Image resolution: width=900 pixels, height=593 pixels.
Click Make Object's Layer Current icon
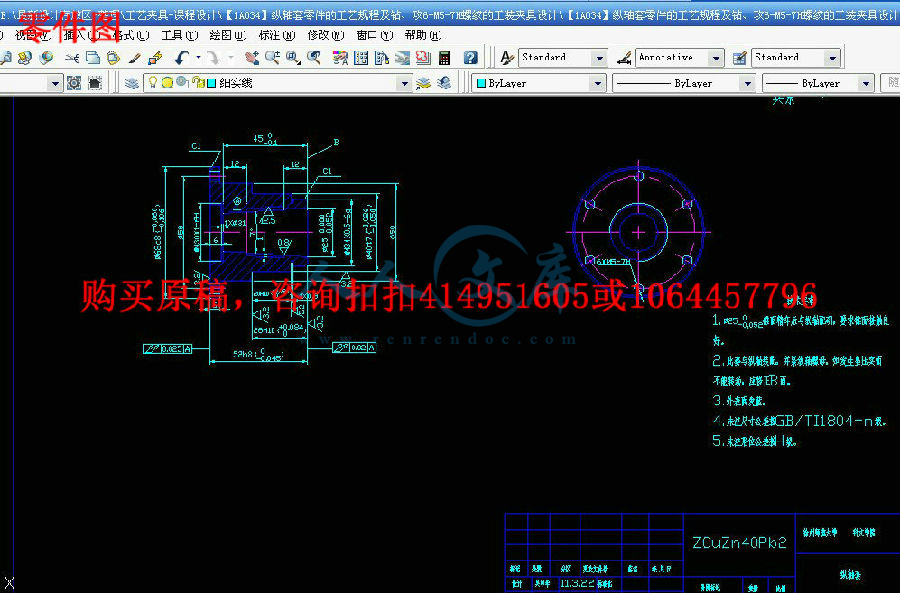pyautogui.click(x=424, y=83)
